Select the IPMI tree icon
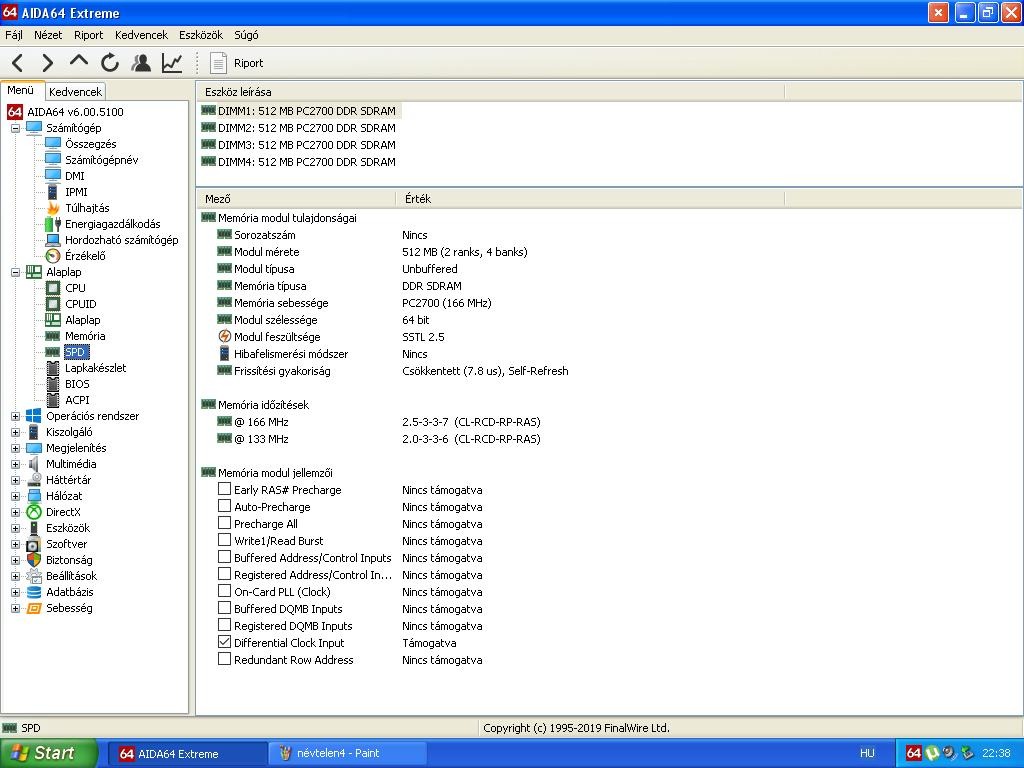Image resolution: width=1024 pixels, height=768 pixels. 53,192
